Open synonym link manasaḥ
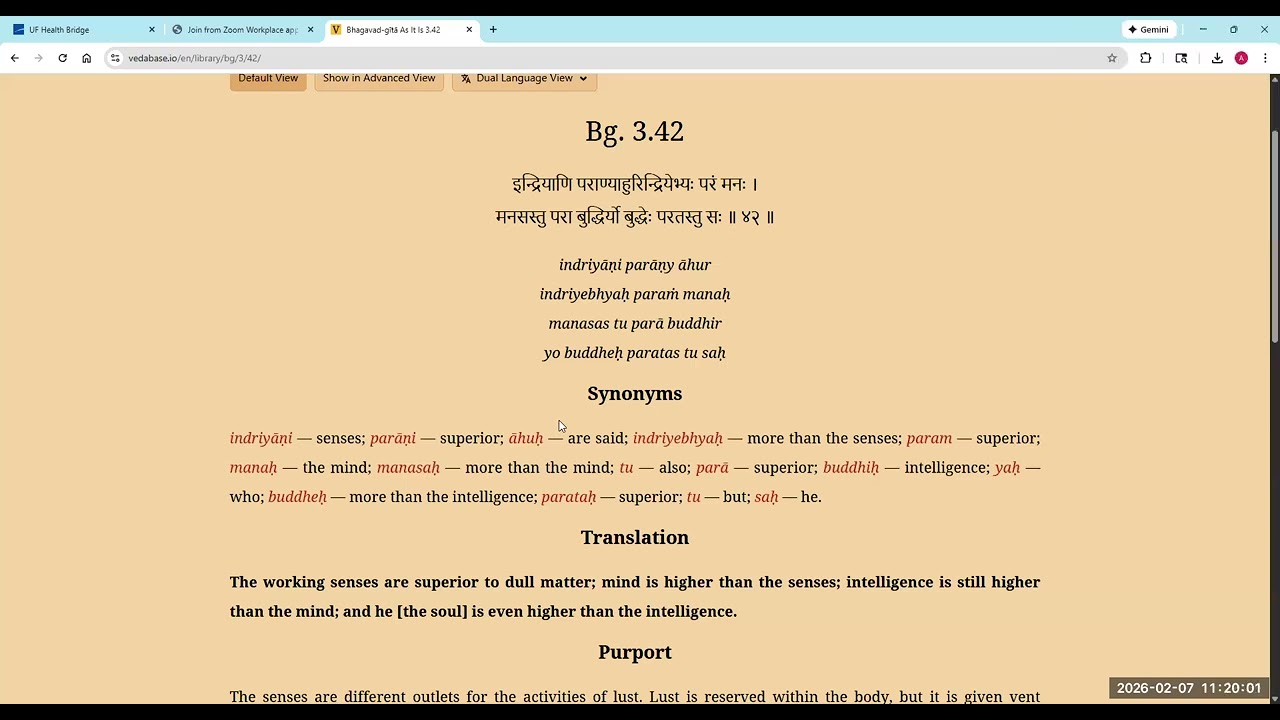This screenshot has width=1280, height=720. pyautogui.click(x=408, y=467)
